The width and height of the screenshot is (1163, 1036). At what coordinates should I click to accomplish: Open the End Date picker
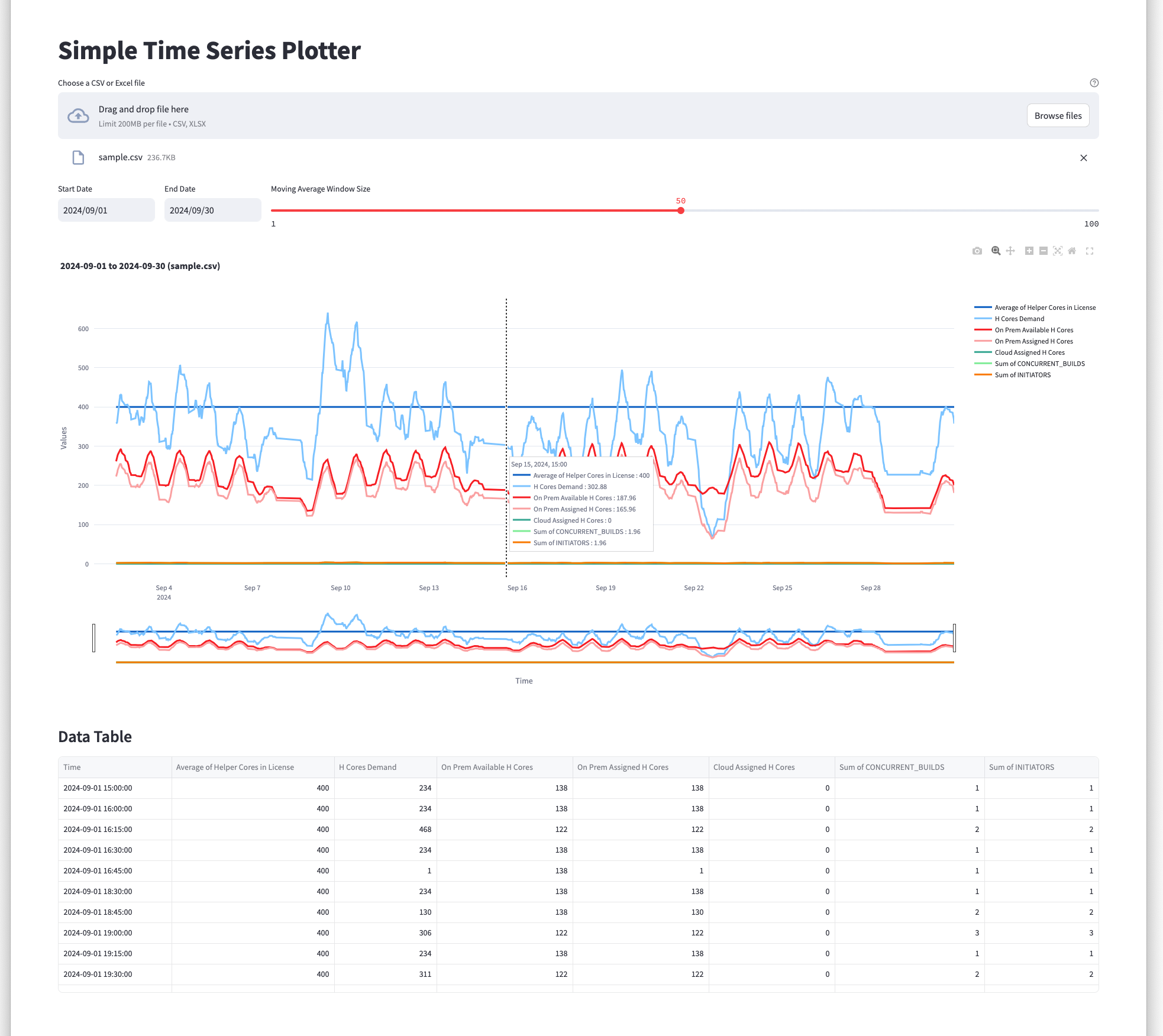click(212, 211)
